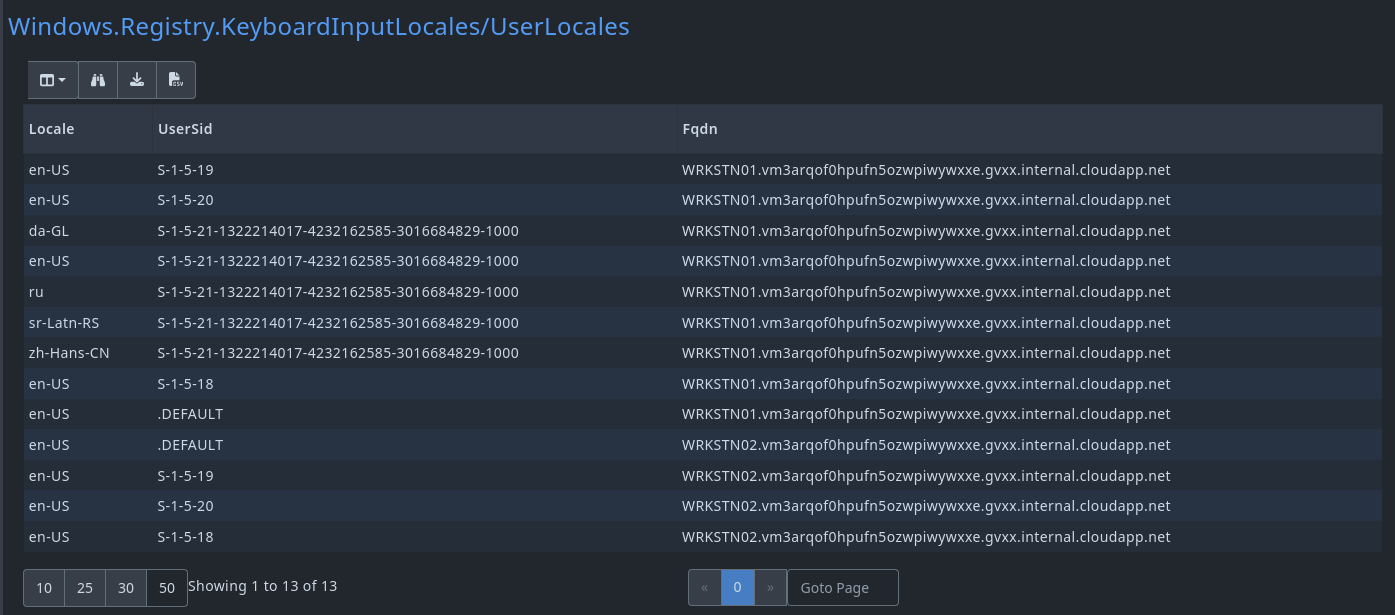Sort the table by the Locale column
The image size is (1395, 615).
click(x=51, y=128)
